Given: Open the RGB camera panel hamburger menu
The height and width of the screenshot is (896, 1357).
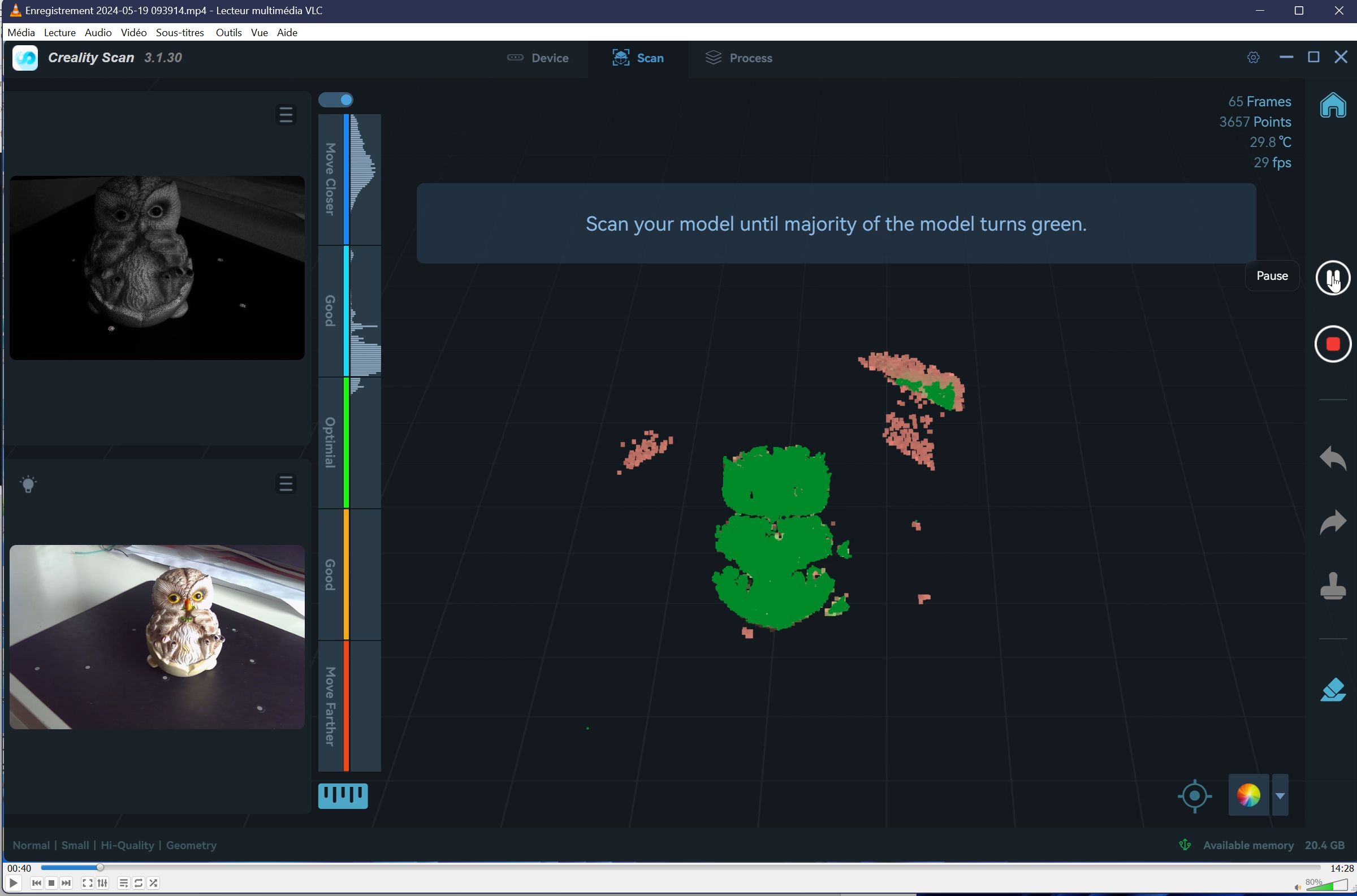Looking at the screenshot, I should point(286,484).
